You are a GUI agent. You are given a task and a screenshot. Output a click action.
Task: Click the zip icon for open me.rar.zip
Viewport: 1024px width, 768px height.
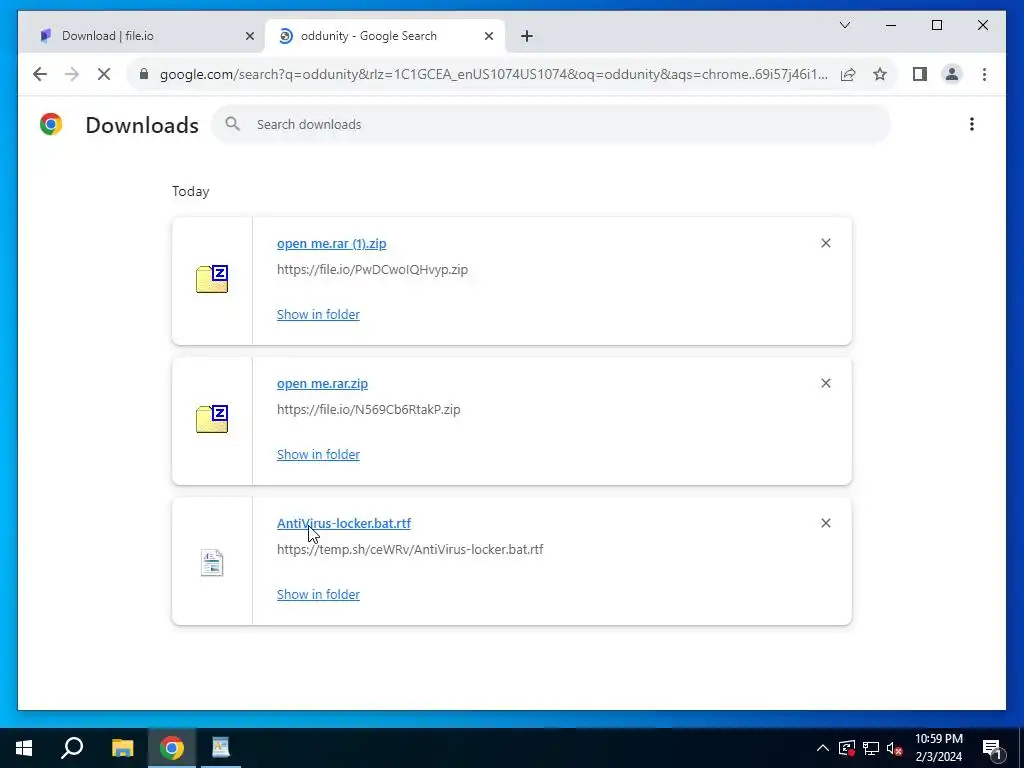click(212, 419)
